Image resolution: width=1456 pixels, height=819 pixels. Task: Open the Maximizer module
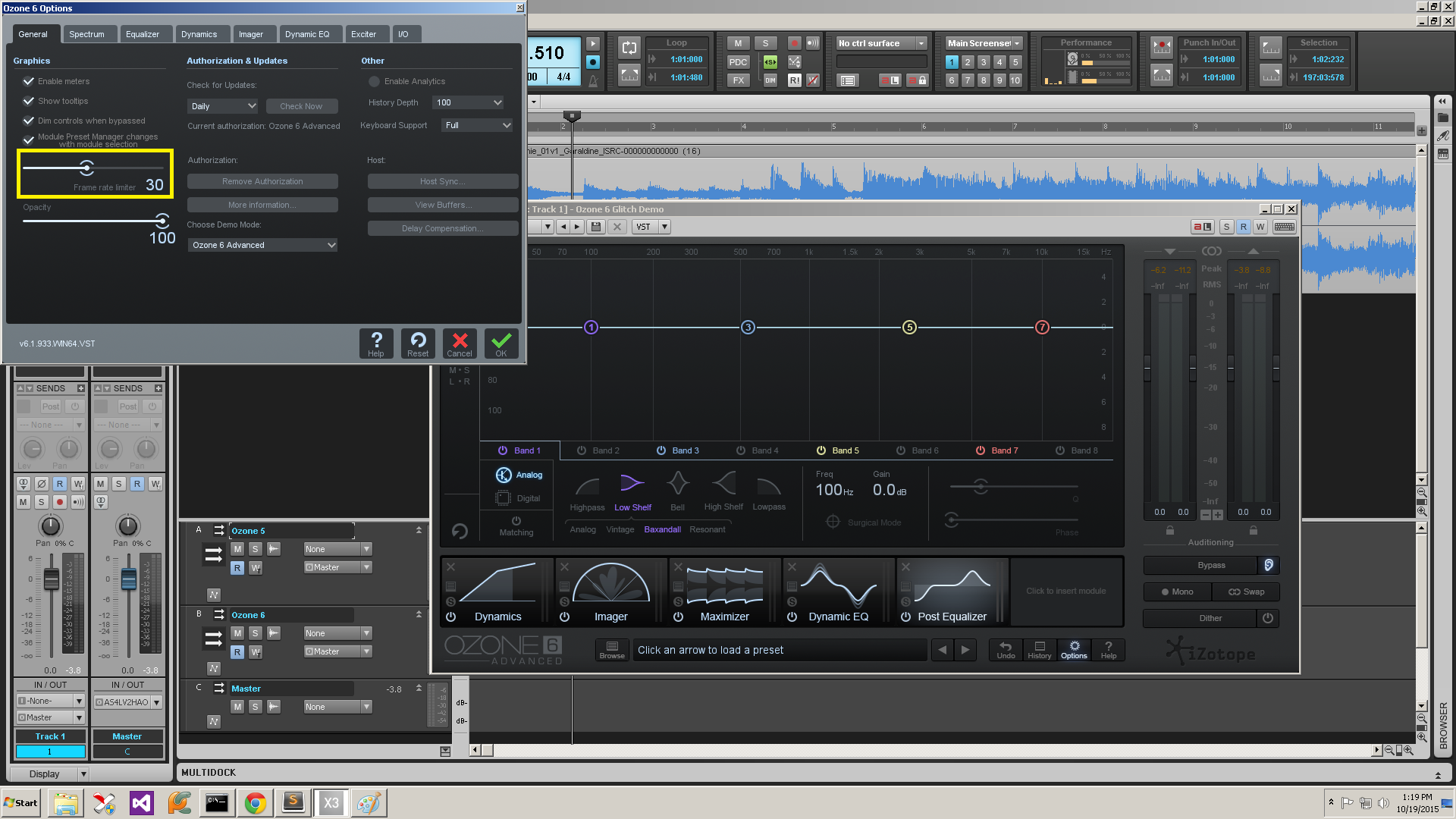point(724,592)
